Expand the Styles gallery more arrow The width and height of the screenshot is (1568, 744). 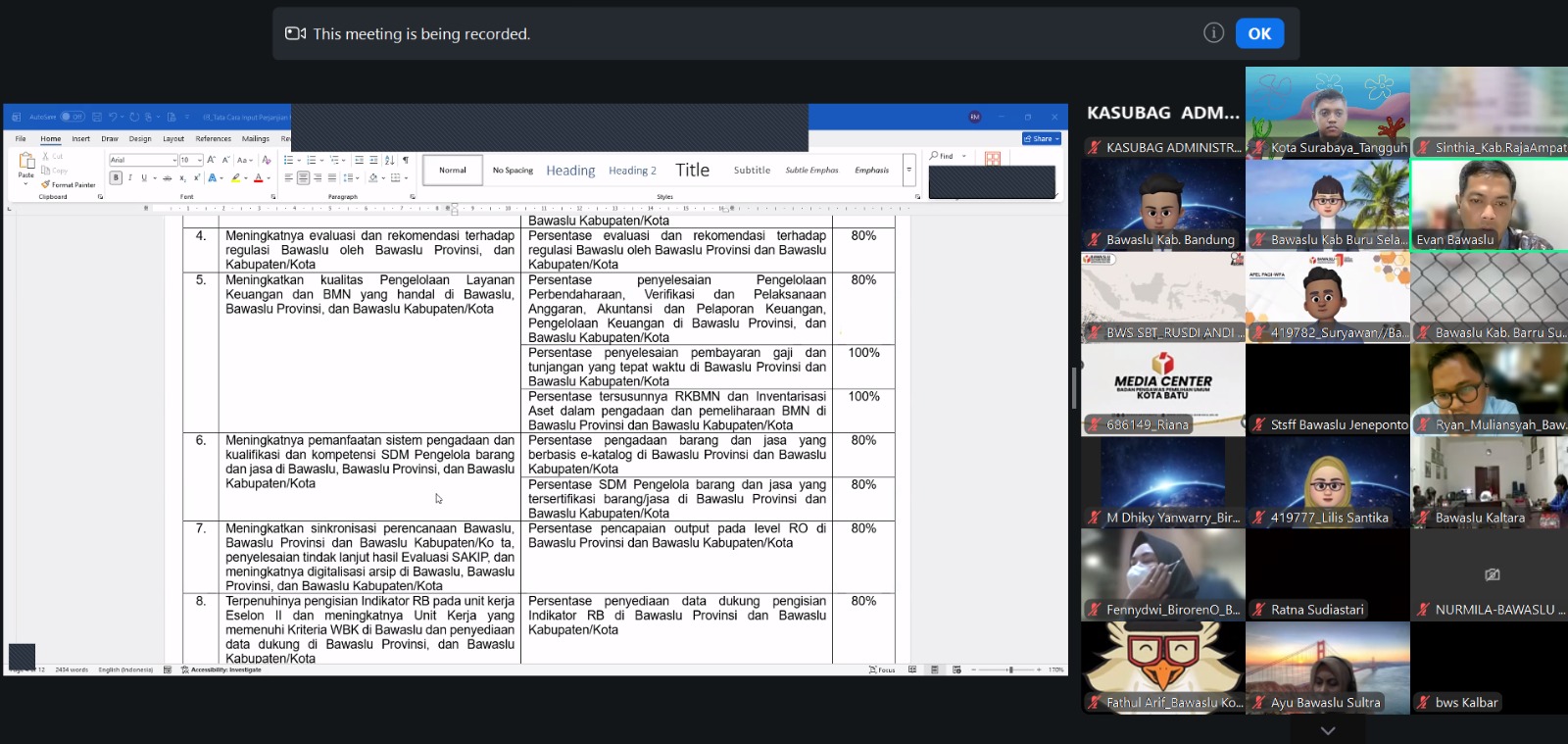(x=908, y=170)
